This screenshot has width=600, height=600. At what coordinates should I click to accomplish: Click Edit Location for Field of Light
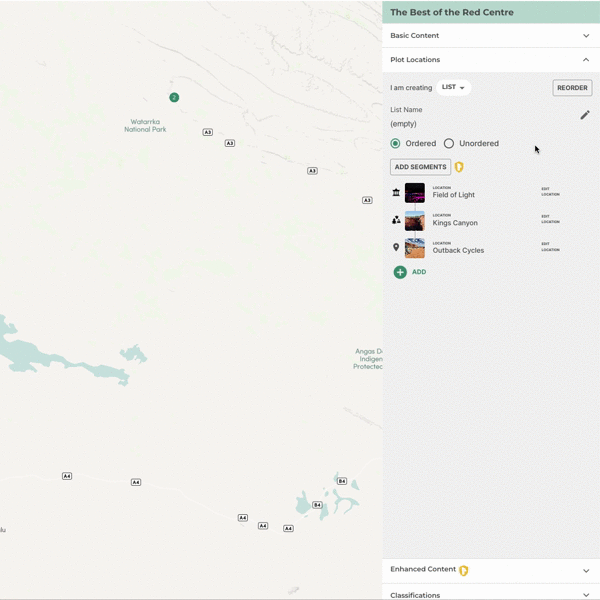pyautogui.click(x=550, y=192)
